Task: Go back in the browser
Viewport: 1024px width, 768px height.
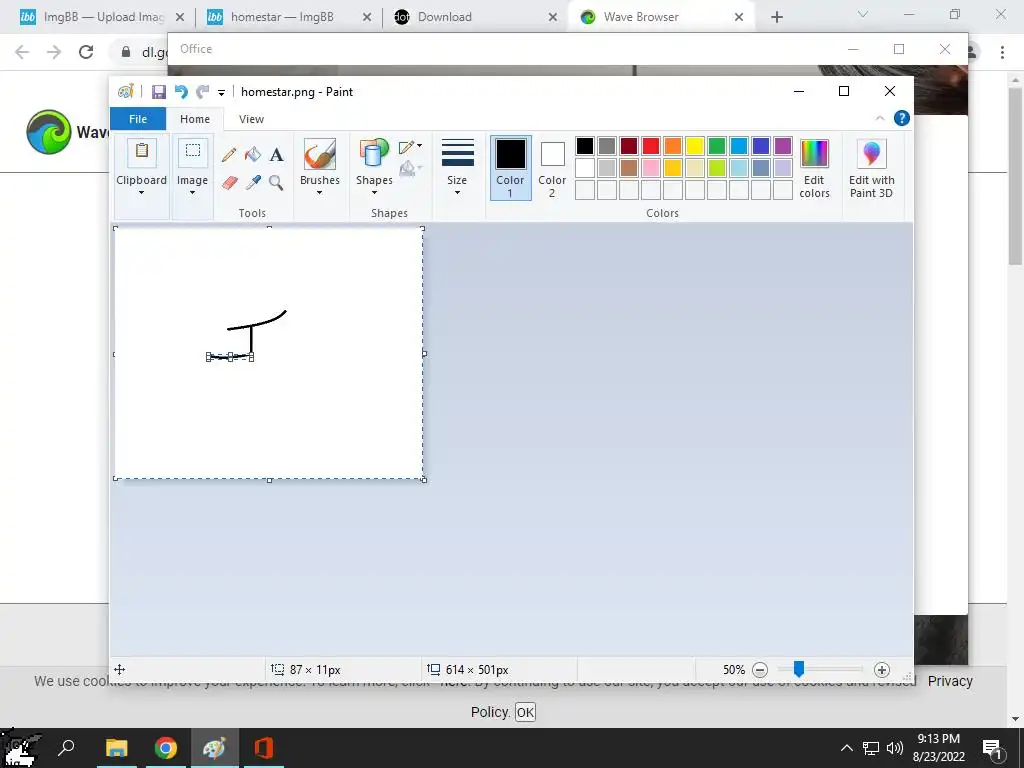Action: (22, 52)
